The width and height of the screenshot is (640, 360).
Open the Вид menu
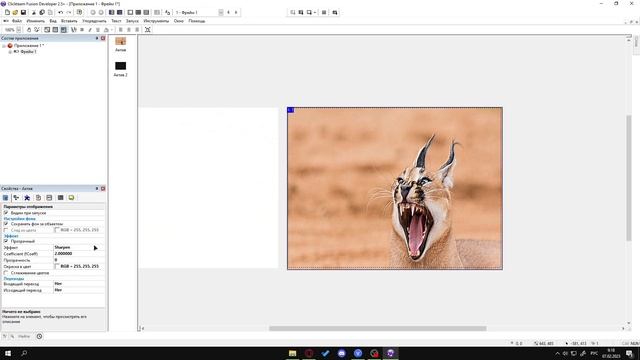[53, 21]
